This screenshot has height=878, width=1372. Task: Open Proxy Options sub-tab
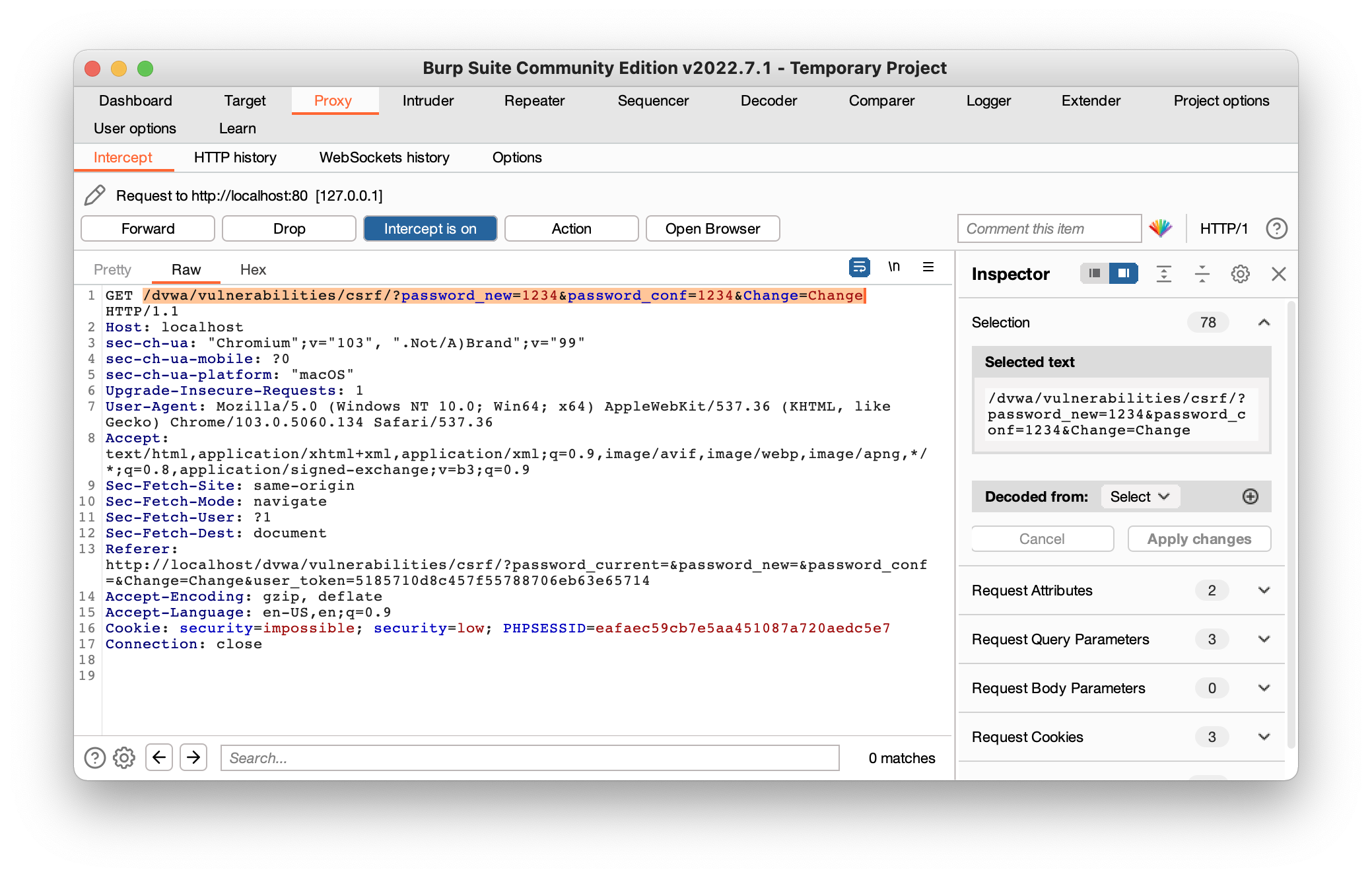(517, 157)
